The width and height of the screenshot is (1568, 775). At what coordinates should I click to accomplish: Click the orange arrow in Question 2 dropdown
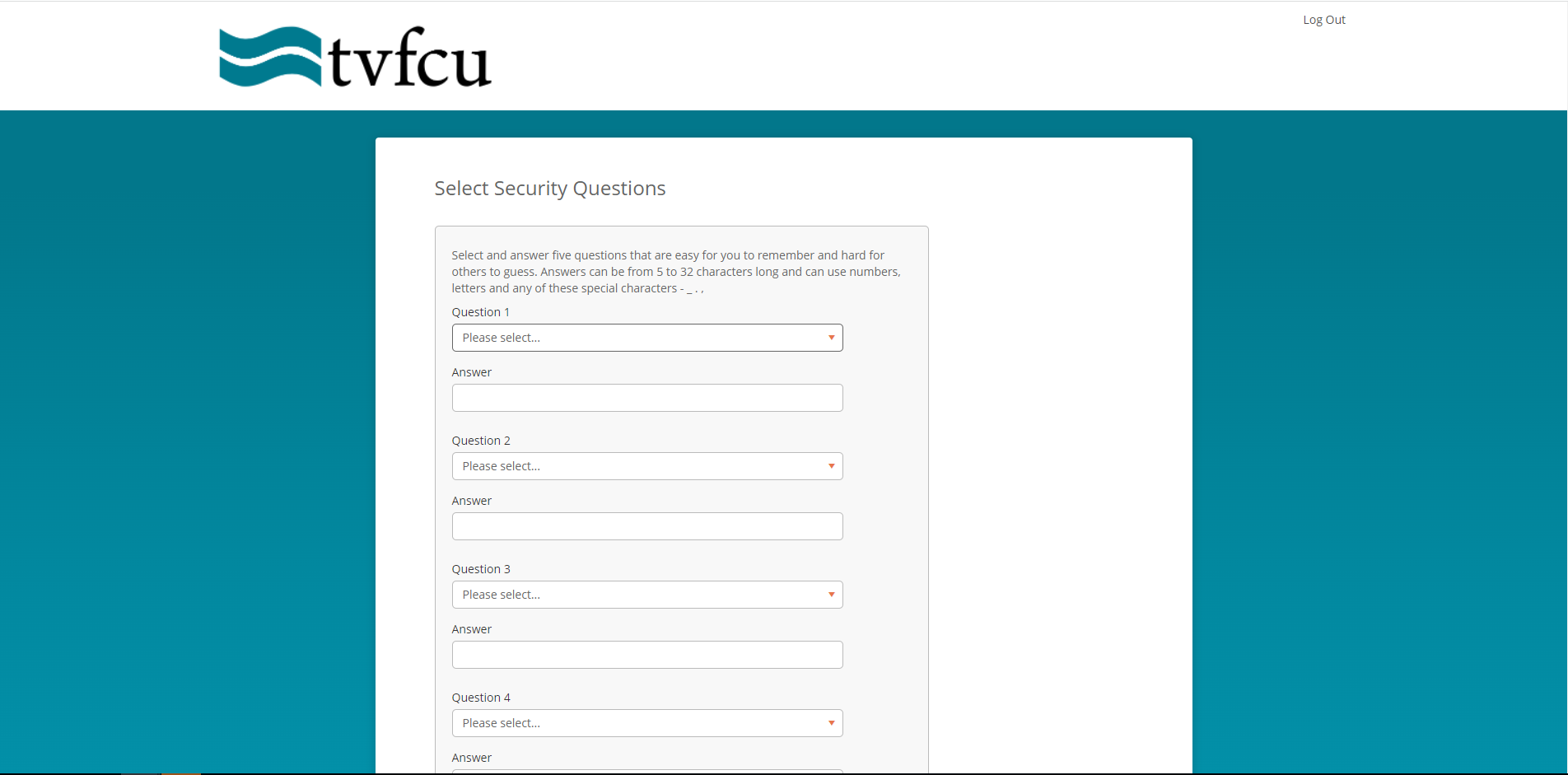click(x=831, y=466)
